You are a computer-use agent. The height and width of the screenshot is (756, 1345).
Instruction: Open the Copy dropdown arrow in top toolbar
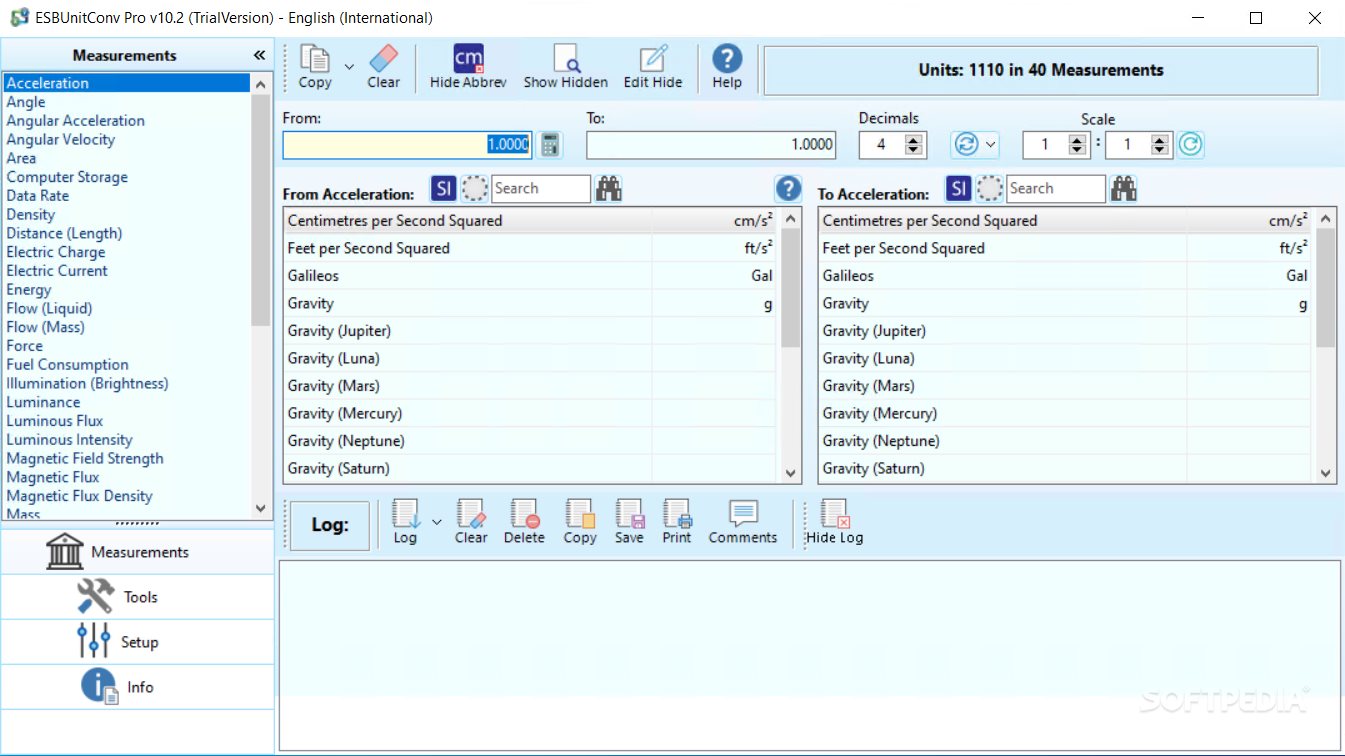[x=349, y=67]
